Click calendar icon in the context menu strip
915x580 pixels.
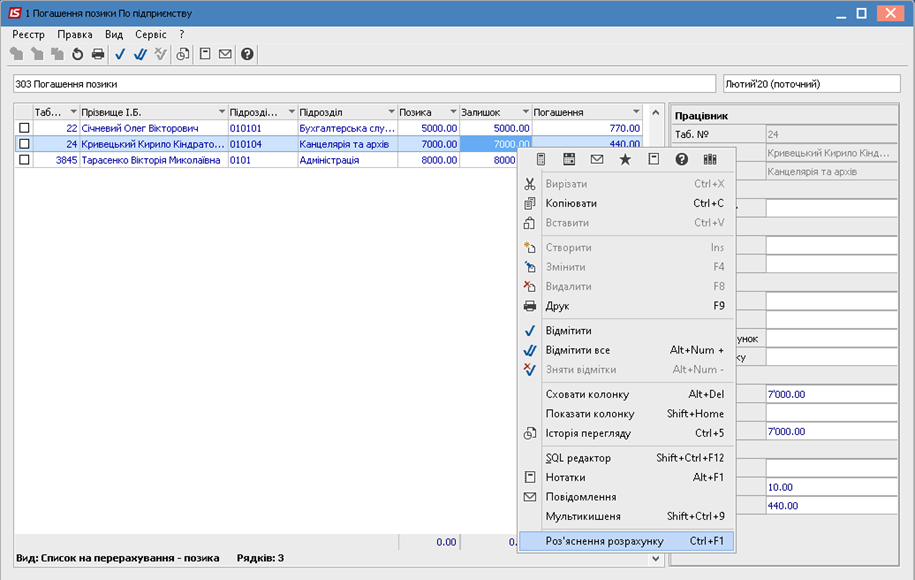coord(569,159)
